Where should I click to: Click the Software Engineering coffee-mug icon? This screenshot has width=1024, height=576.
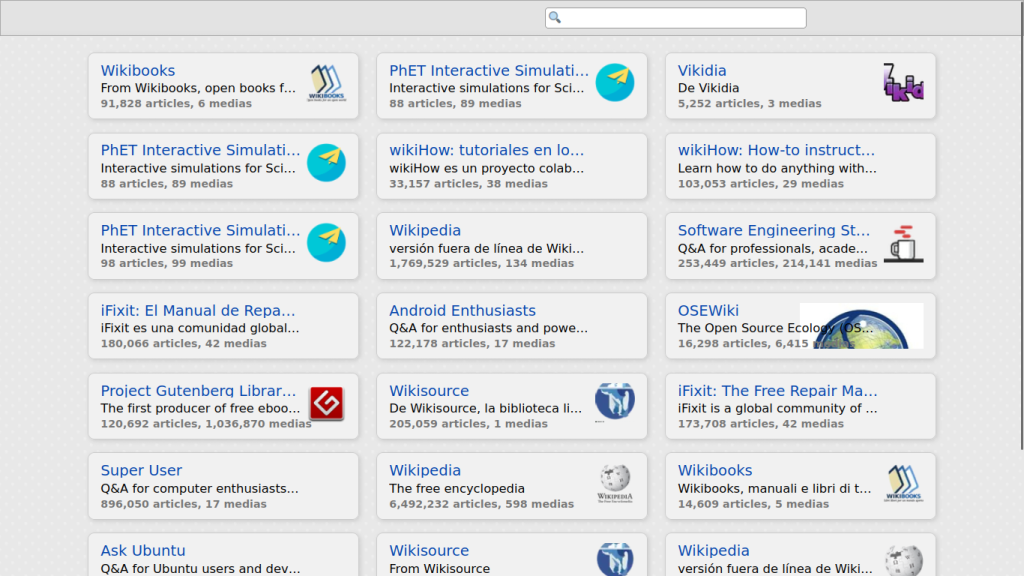click(903, 243)
